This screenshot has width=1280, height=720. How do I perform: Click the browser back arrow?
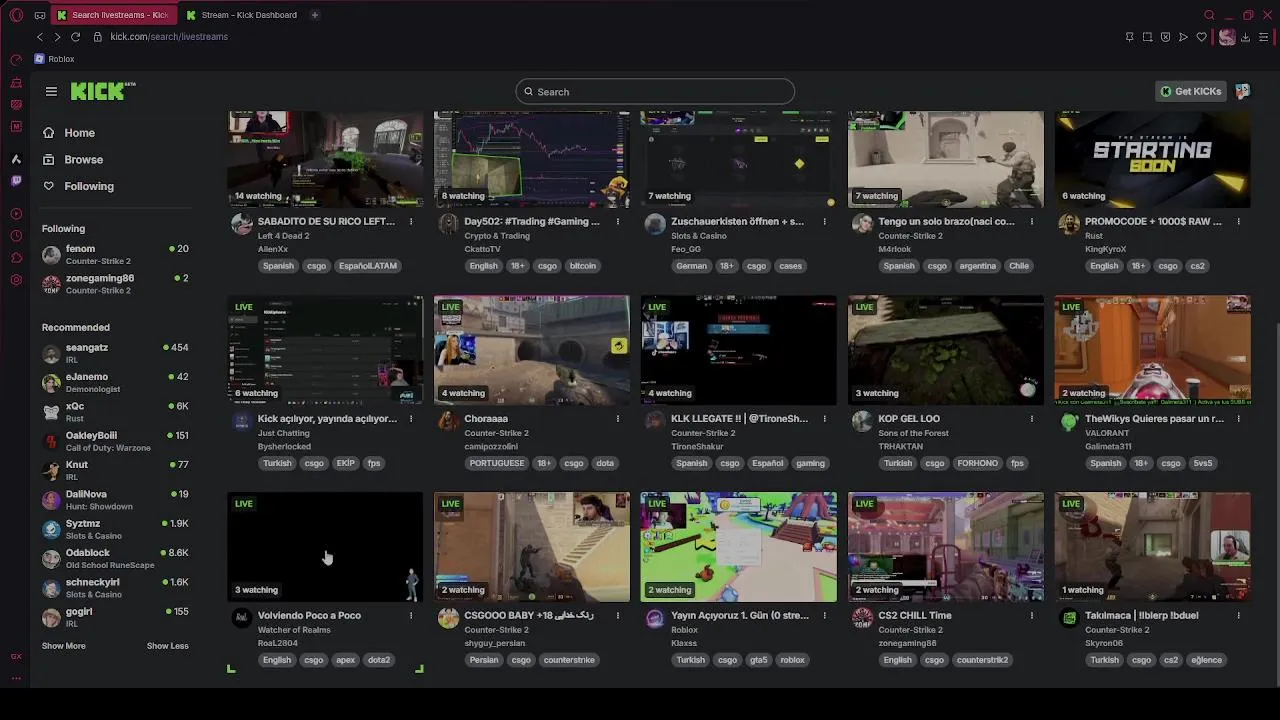(40, 37)
